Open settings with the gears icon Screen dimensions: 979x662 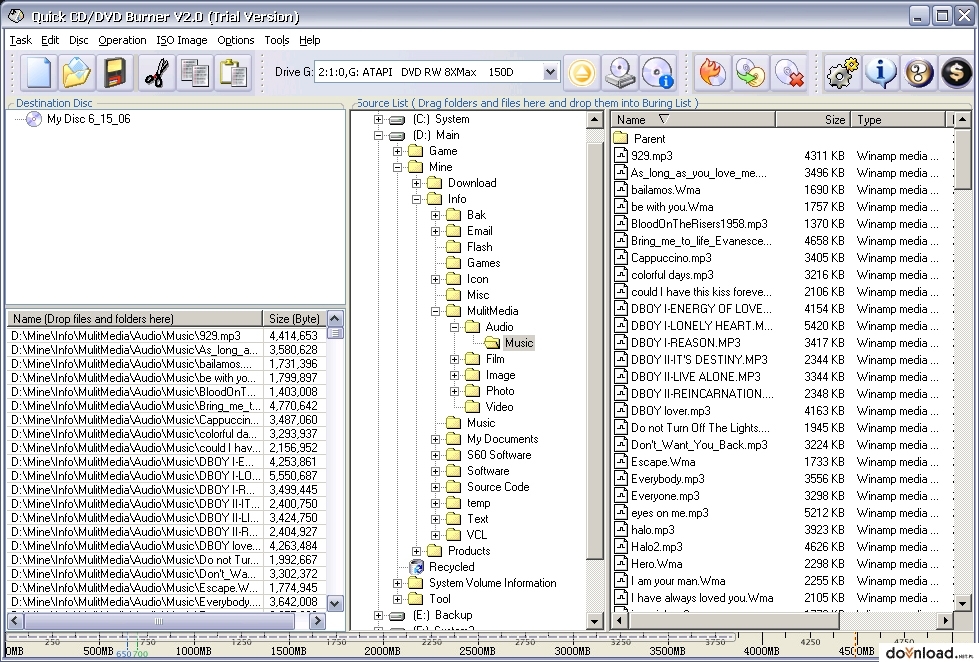842,72
